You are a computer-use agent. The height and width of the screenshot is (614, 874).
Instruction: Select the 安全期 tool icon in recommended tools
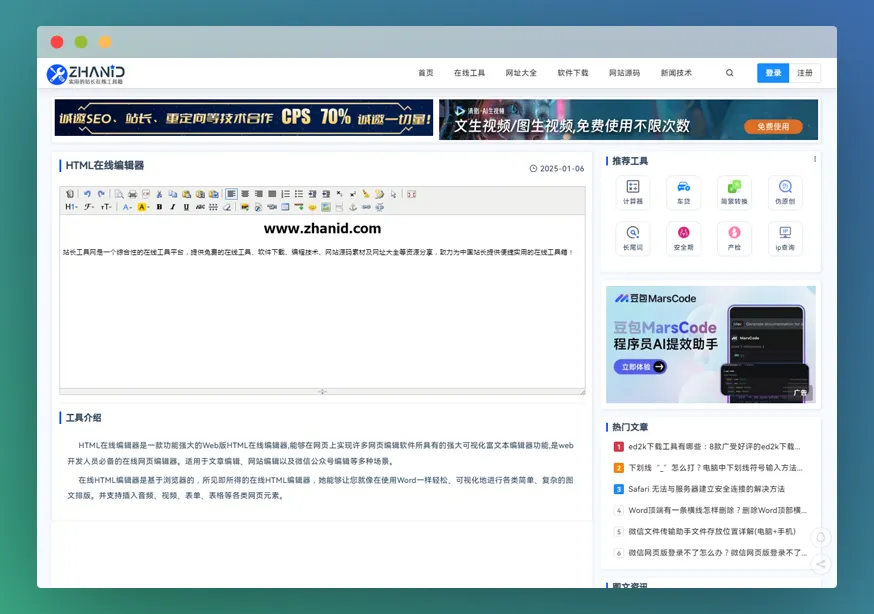(683, 238)
